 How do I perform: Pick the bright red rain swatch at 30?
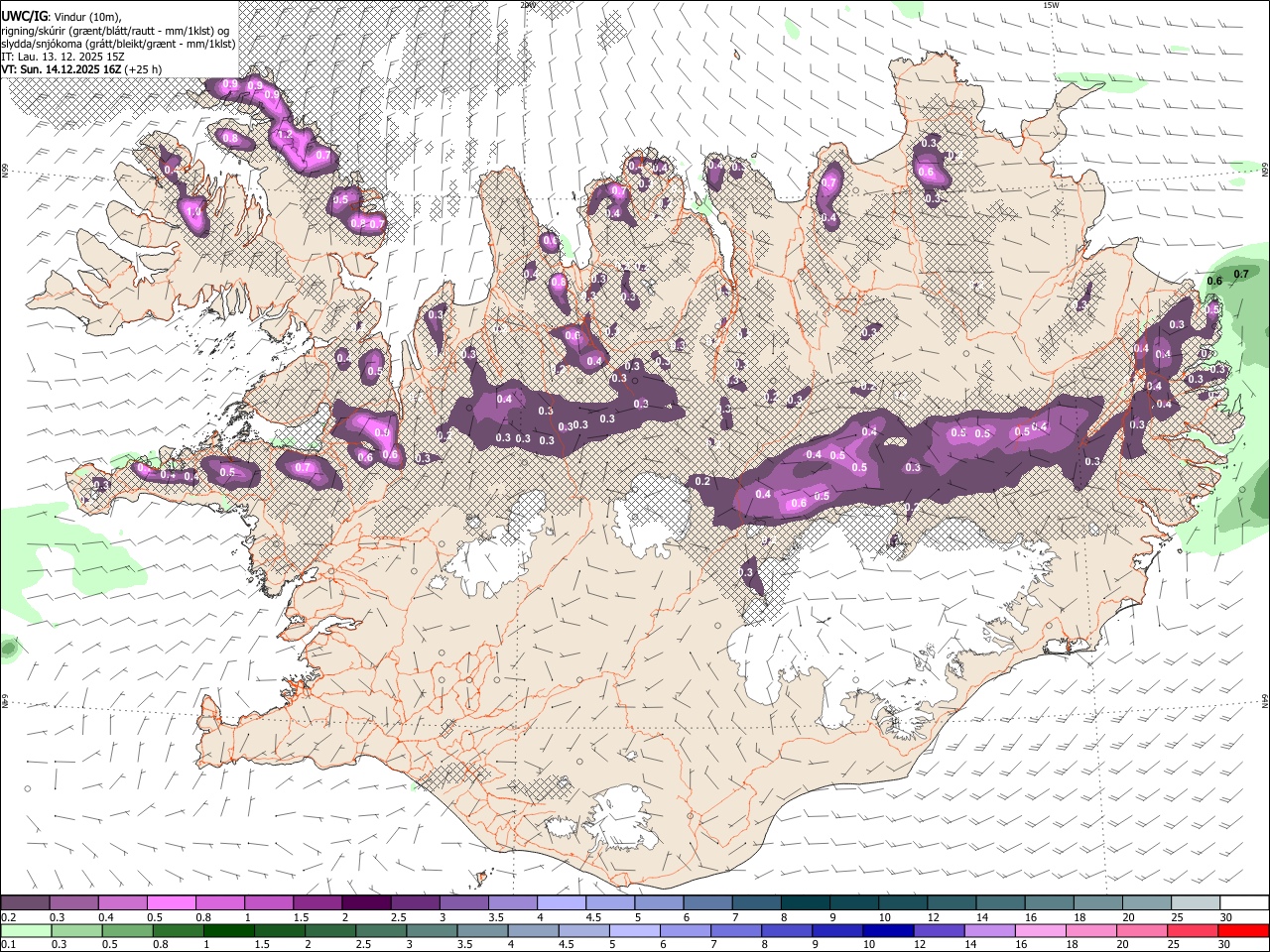(1242, 931)
